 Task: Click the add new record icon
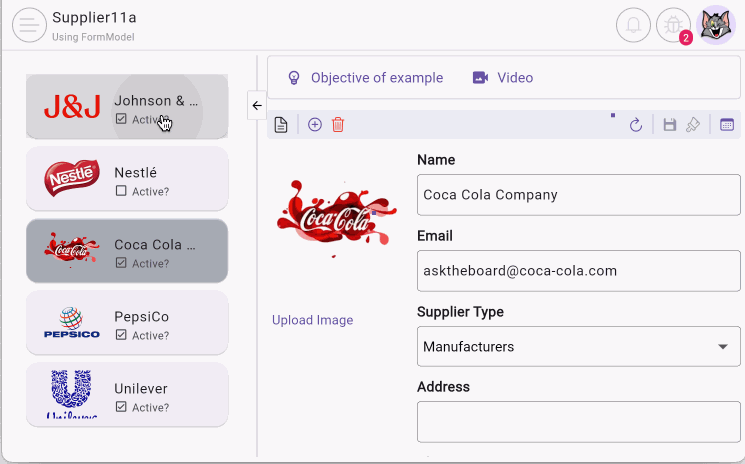pos(315,125)
